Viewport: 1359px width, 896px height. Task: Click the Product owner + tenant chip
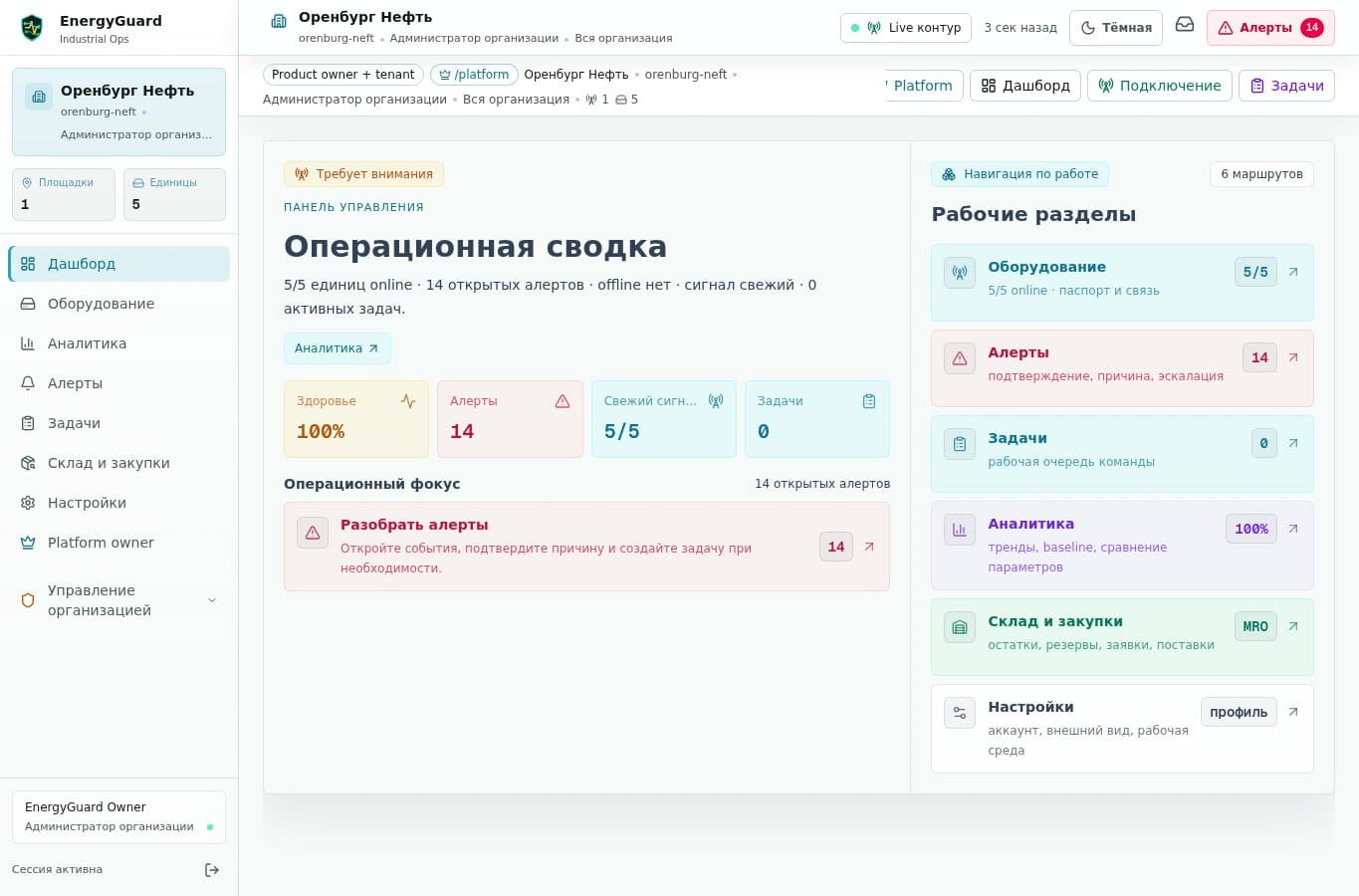(343, 75)
